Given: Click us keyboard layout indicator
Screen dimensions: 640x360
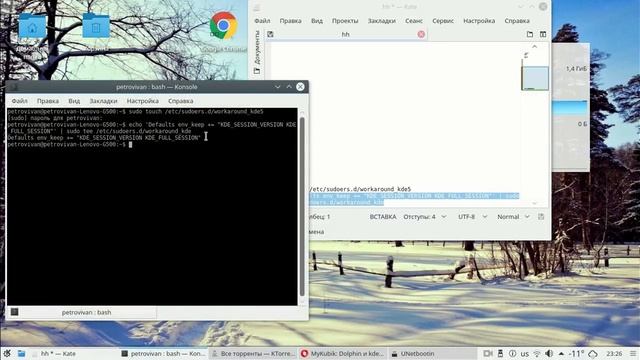Looking at the screenshot, I should (x=524, y=354).
